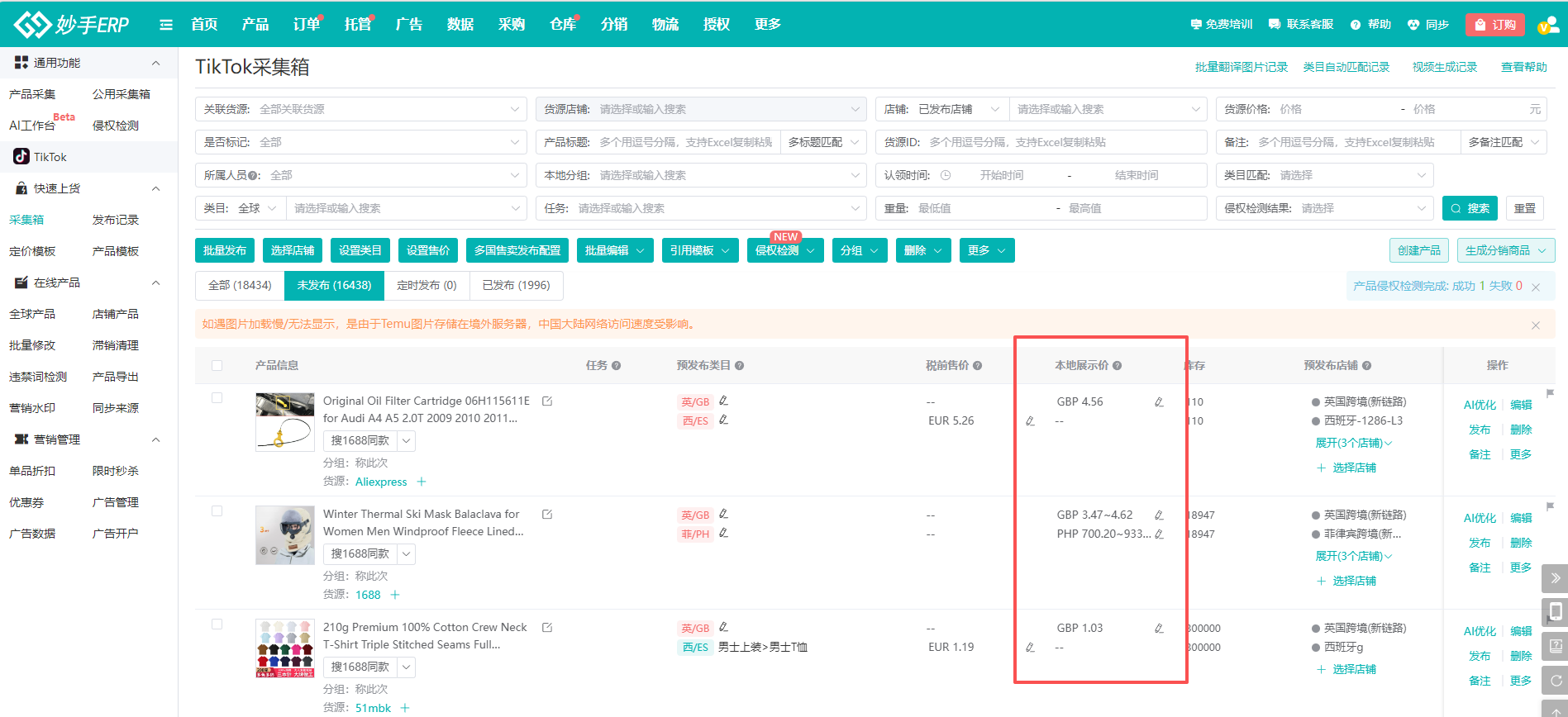Click the 批量发布 button
The width and height of the screenshot is (1568, 717).
point(225,250)
